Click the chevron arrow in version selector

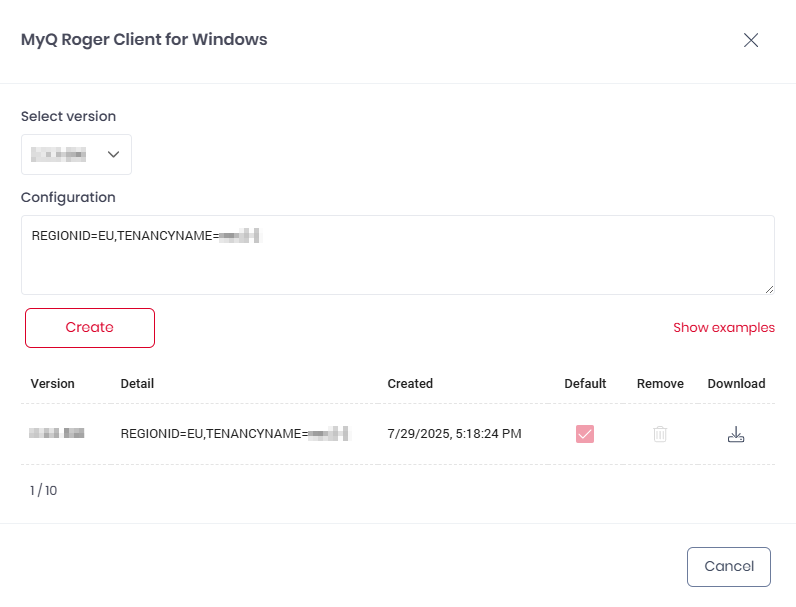[113, 154]
